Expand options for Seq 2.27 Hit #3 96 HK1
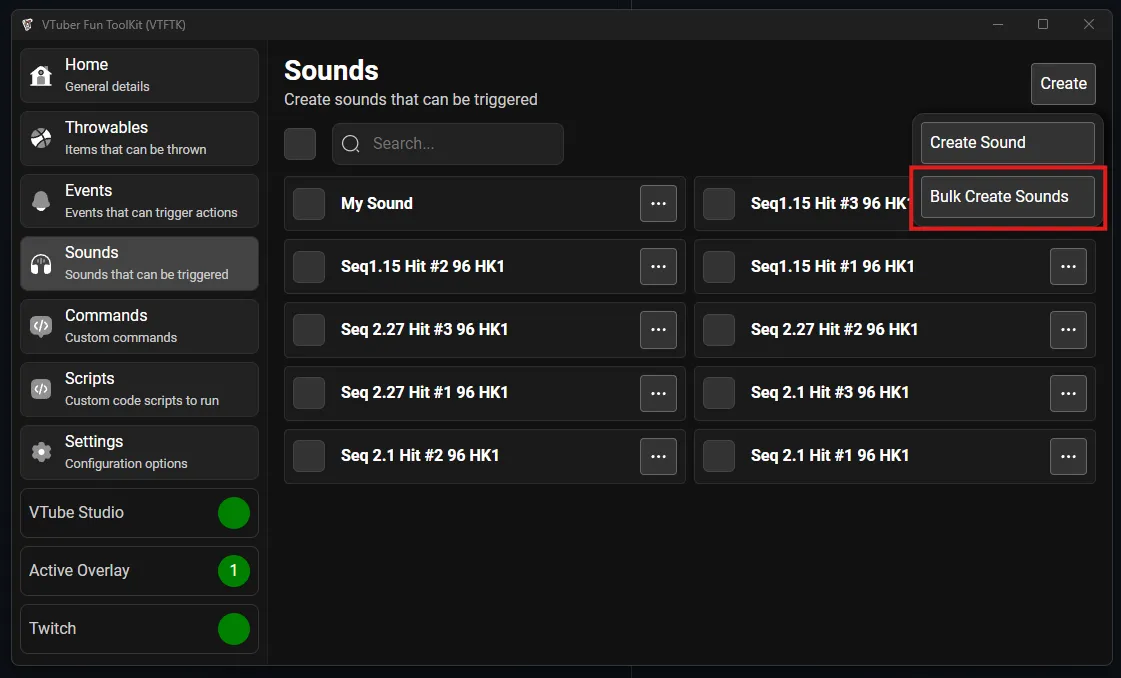Image resolution: width=1121 pixels, height=678 pixels. tap(658, 330)
